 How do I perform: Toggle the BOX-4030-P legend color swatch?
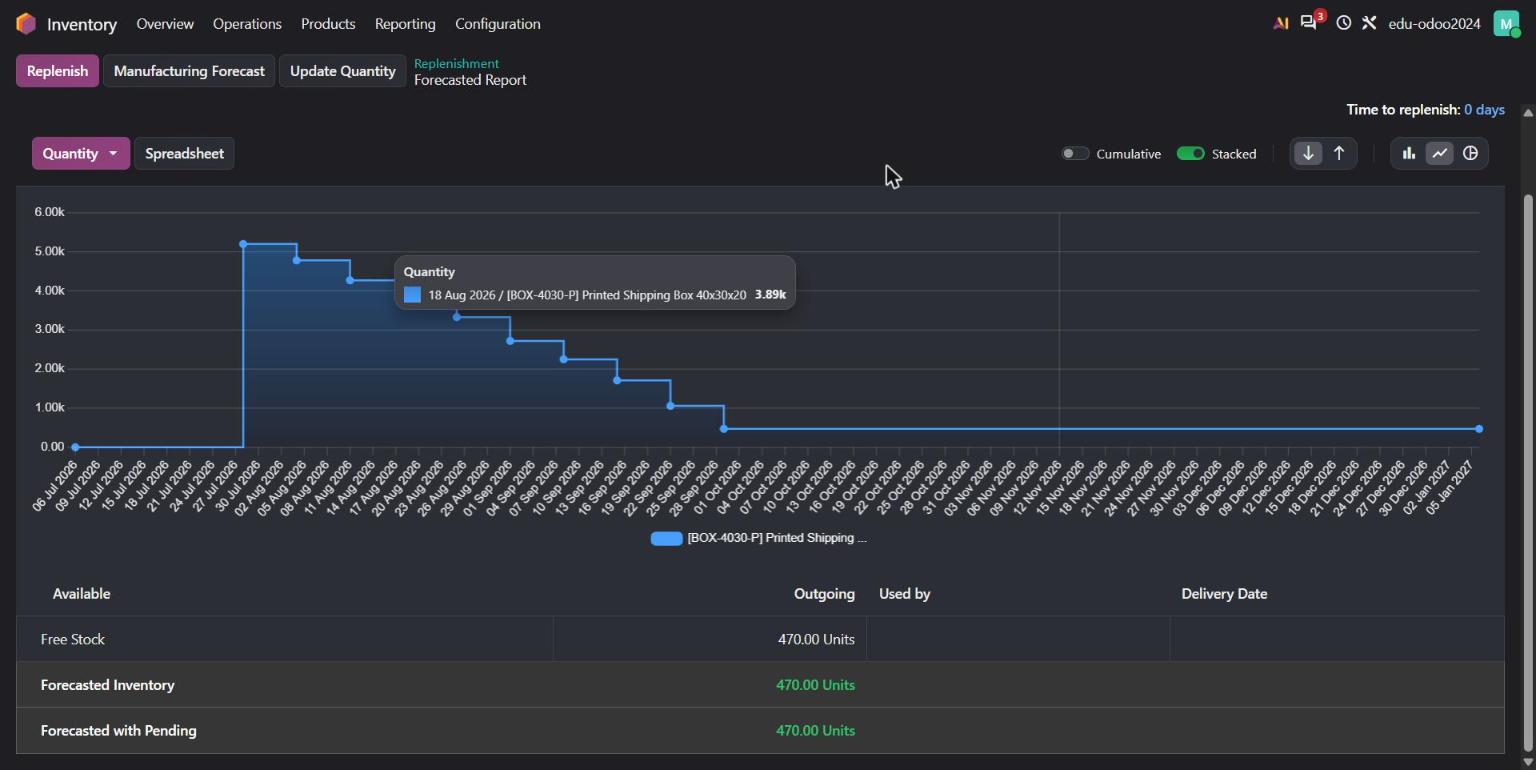[x=666, y=538]
